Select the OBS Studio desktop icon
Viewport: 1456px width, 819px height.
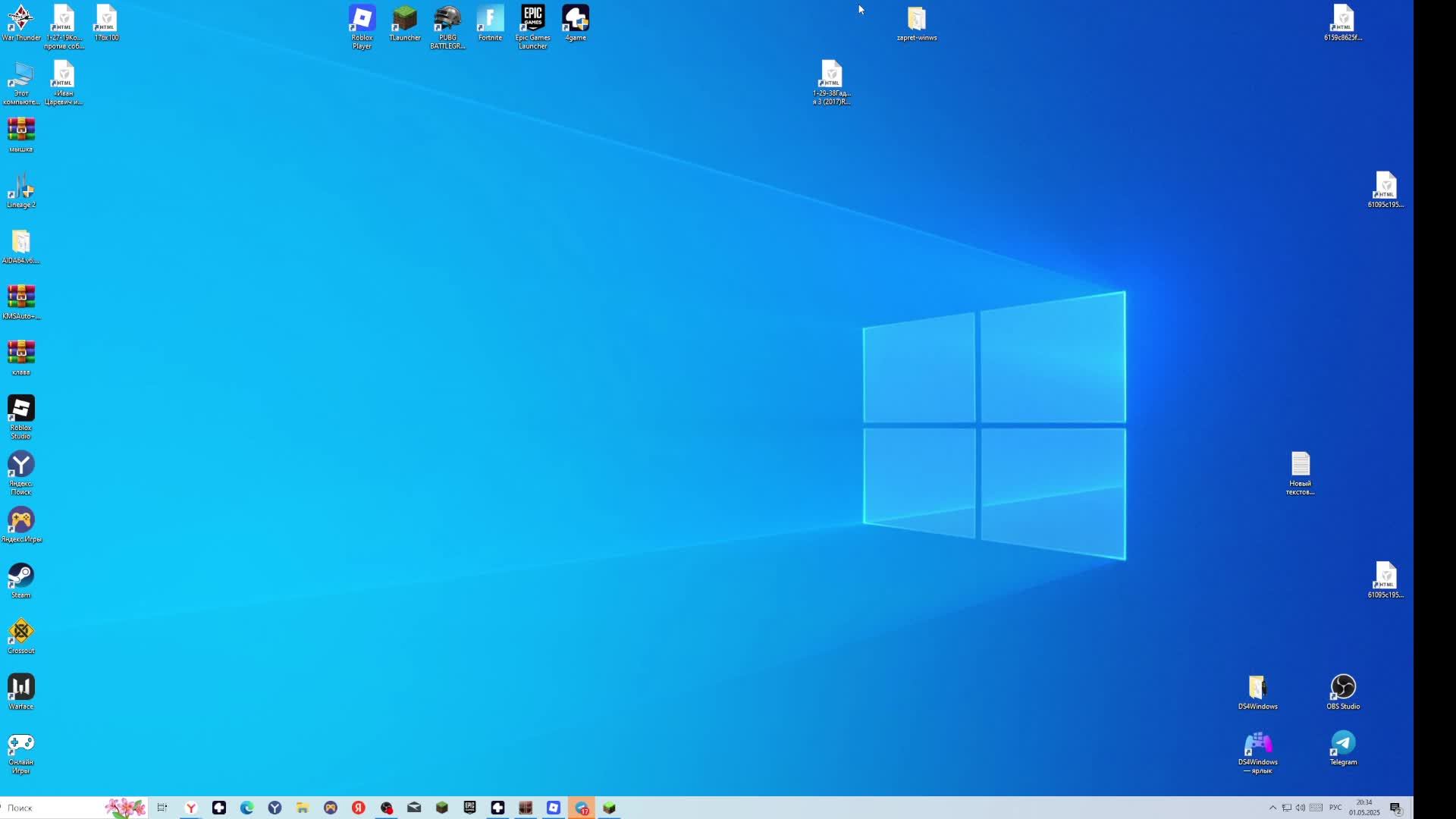coord(1343,687)
